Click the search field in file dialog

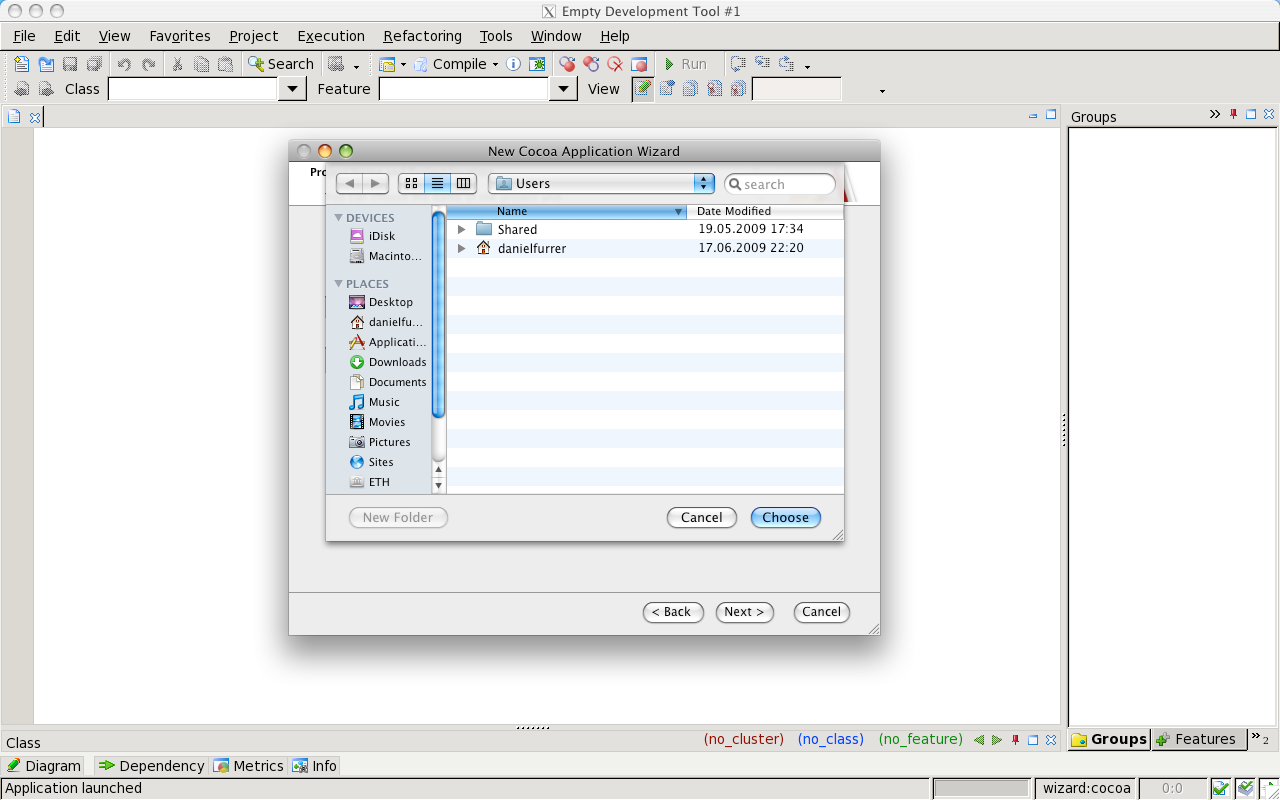(x=780, y=184)
